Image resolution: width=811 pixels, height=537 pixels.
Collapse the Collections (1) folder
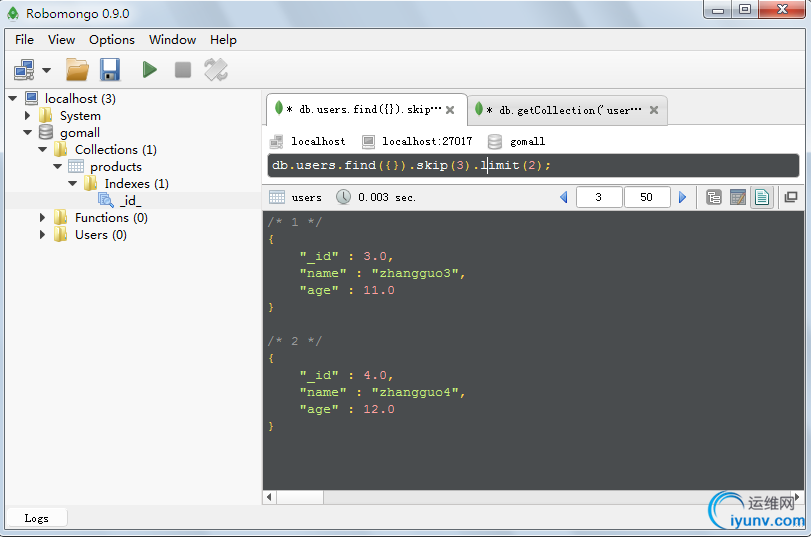[42, 150]
